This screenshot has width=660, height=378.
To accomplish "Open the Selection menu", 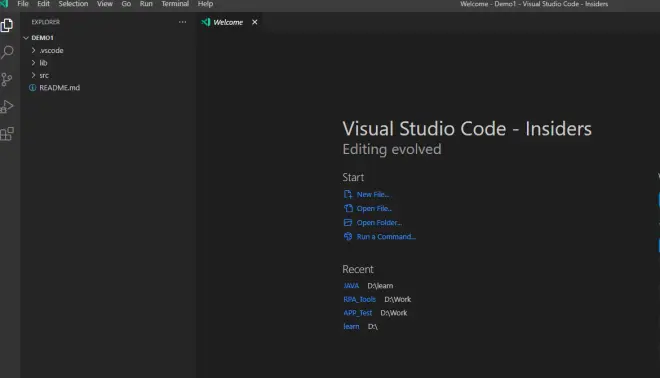I will click(x=73, y=4).
